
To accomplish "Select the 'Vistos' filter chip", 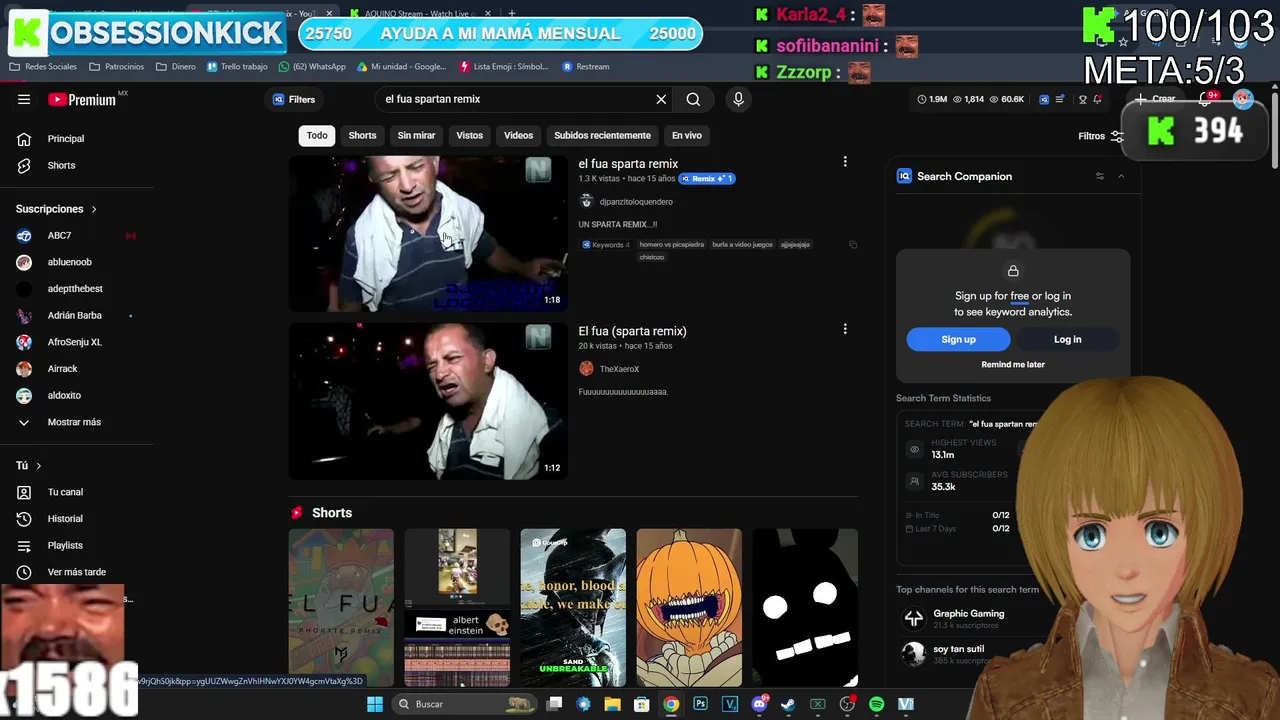I will 469,135.
